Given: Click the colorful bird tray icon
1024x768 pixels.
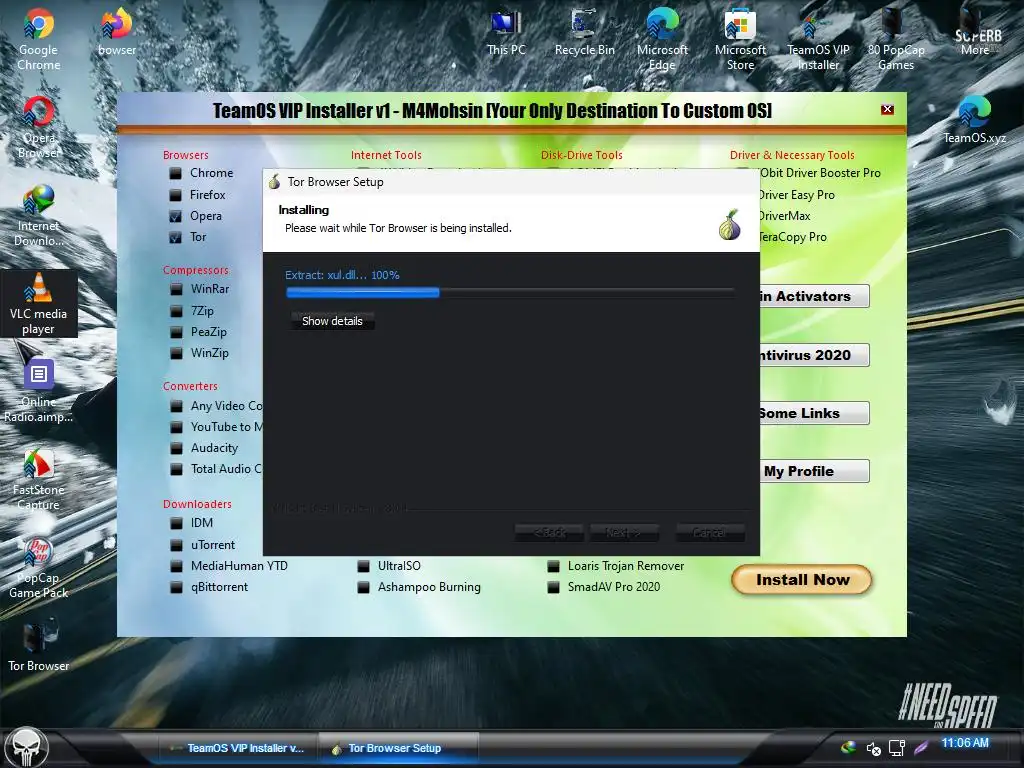Looking at the screenshot, I should pos(848,747).
